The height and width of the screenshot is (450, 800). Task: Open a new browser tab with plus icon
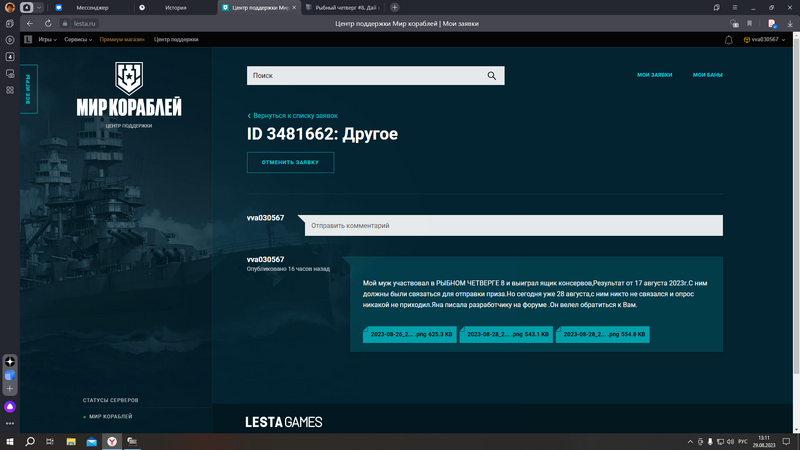[x=394, y=8]
